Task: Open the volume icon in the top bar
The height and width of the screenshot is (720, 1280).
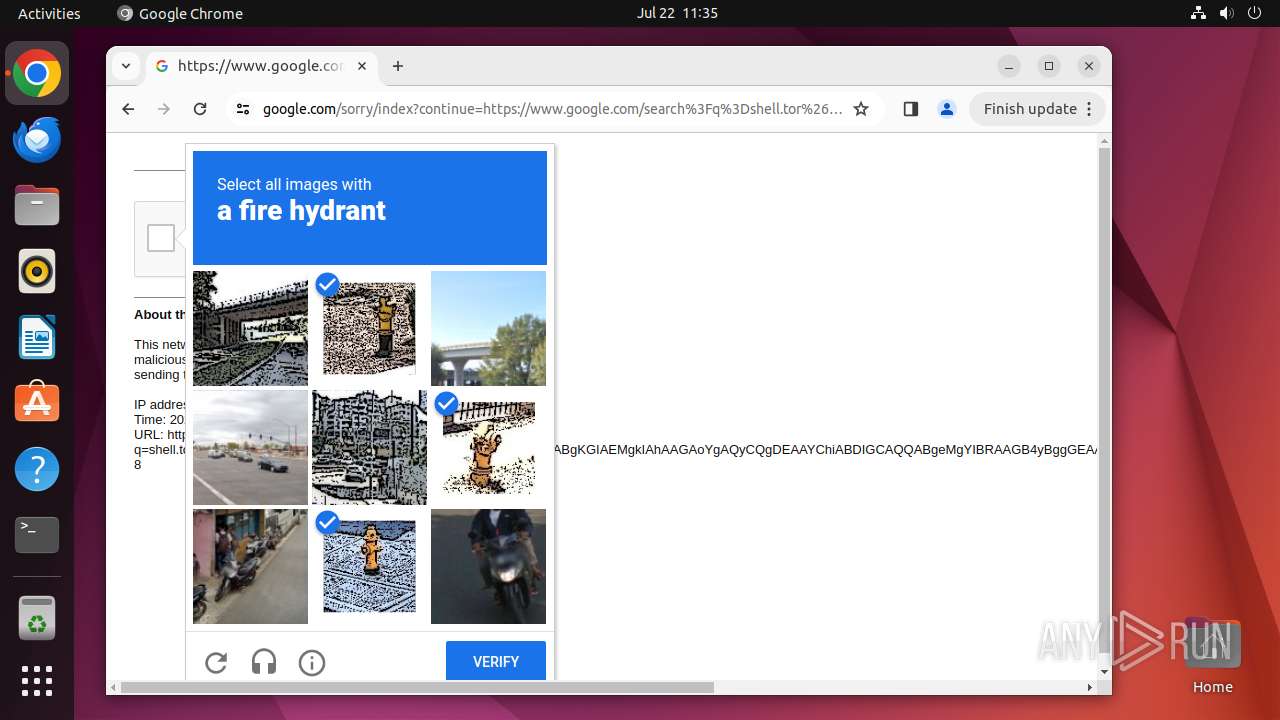Action: [x=1227, y=13]
